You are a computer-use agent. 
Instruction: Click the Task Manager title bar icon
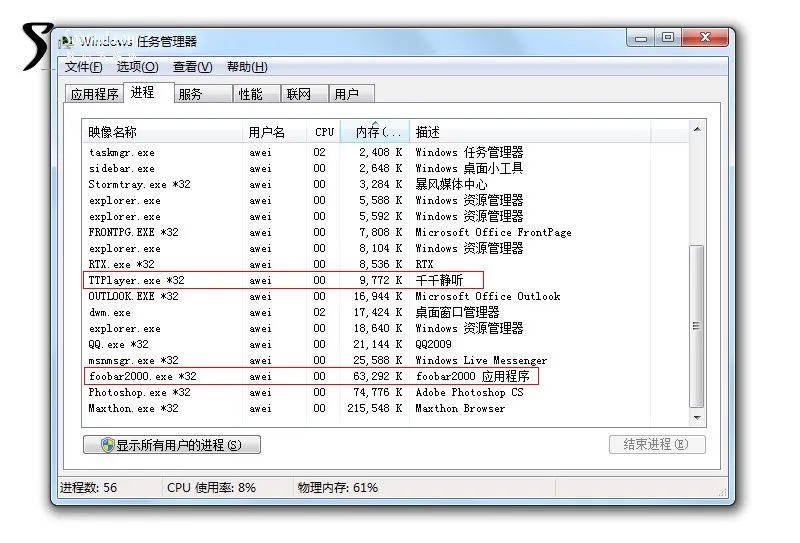66,41
